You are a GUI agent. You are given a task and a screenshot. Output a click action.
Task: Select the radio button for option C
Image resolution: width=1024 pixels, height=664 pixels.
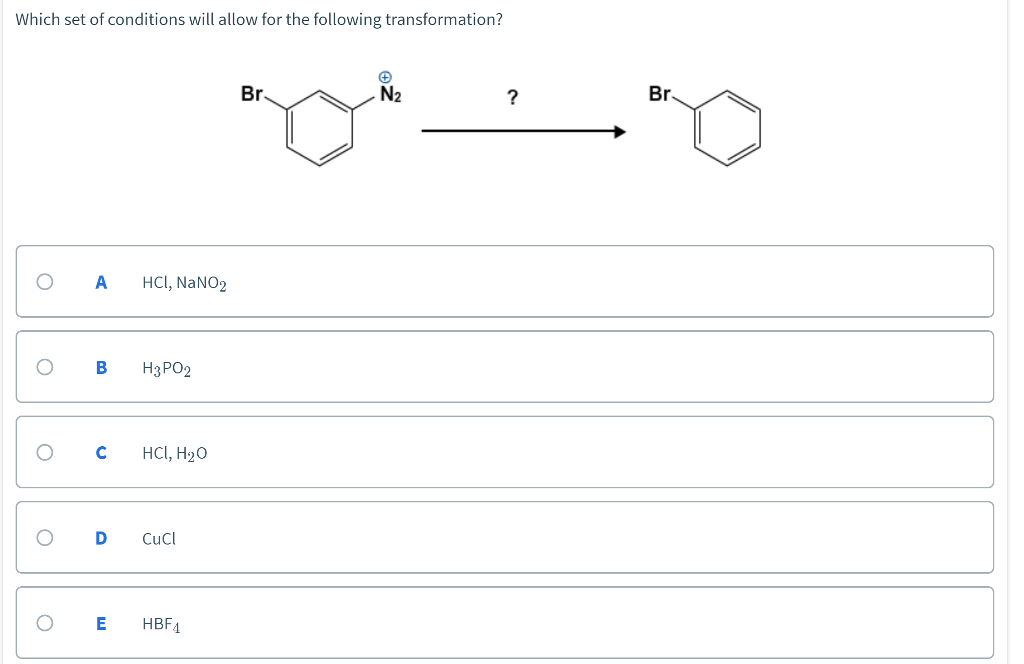coord(44,452)
